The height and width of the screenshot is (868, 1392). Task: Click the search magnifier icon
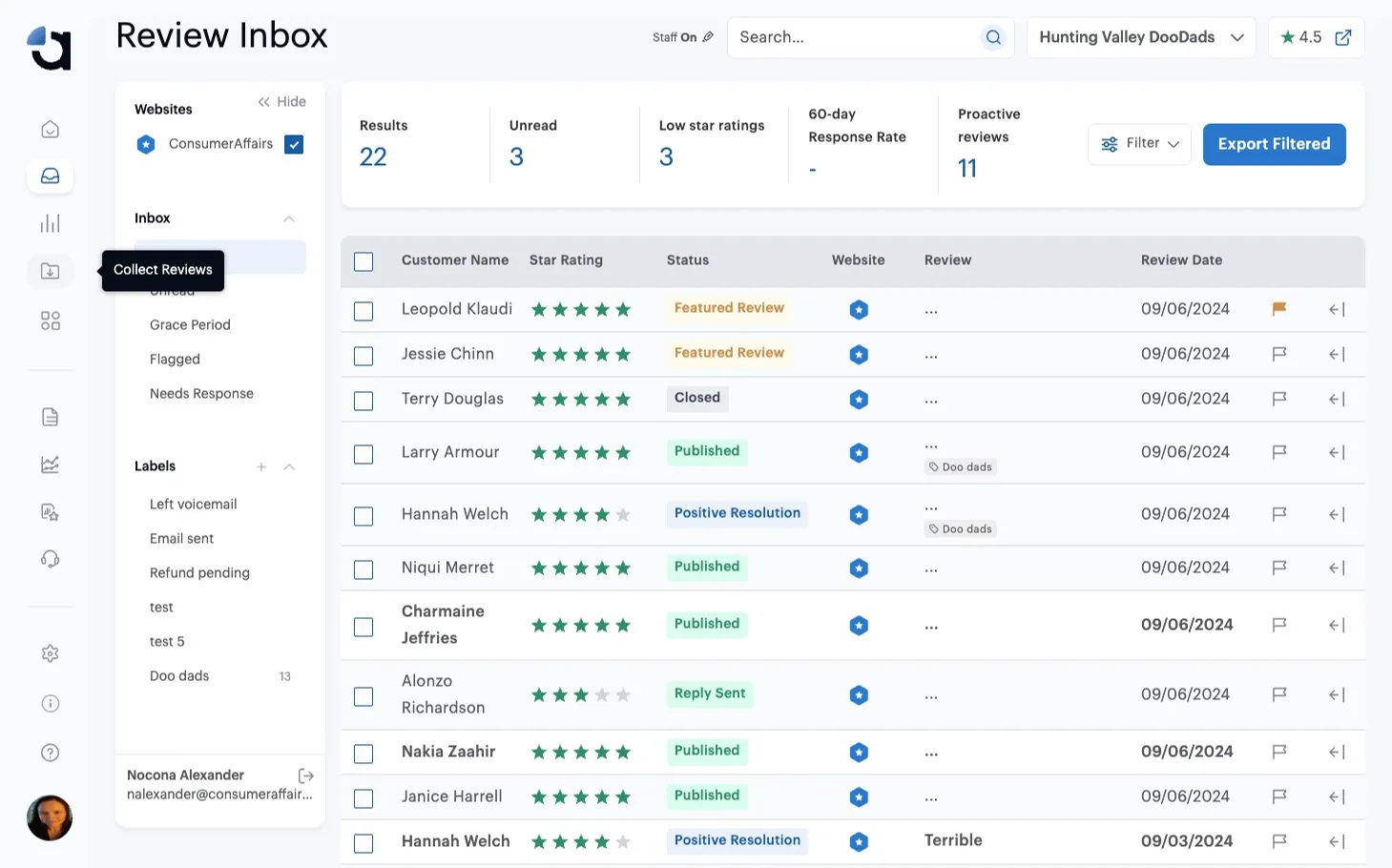tap(993, 37)
